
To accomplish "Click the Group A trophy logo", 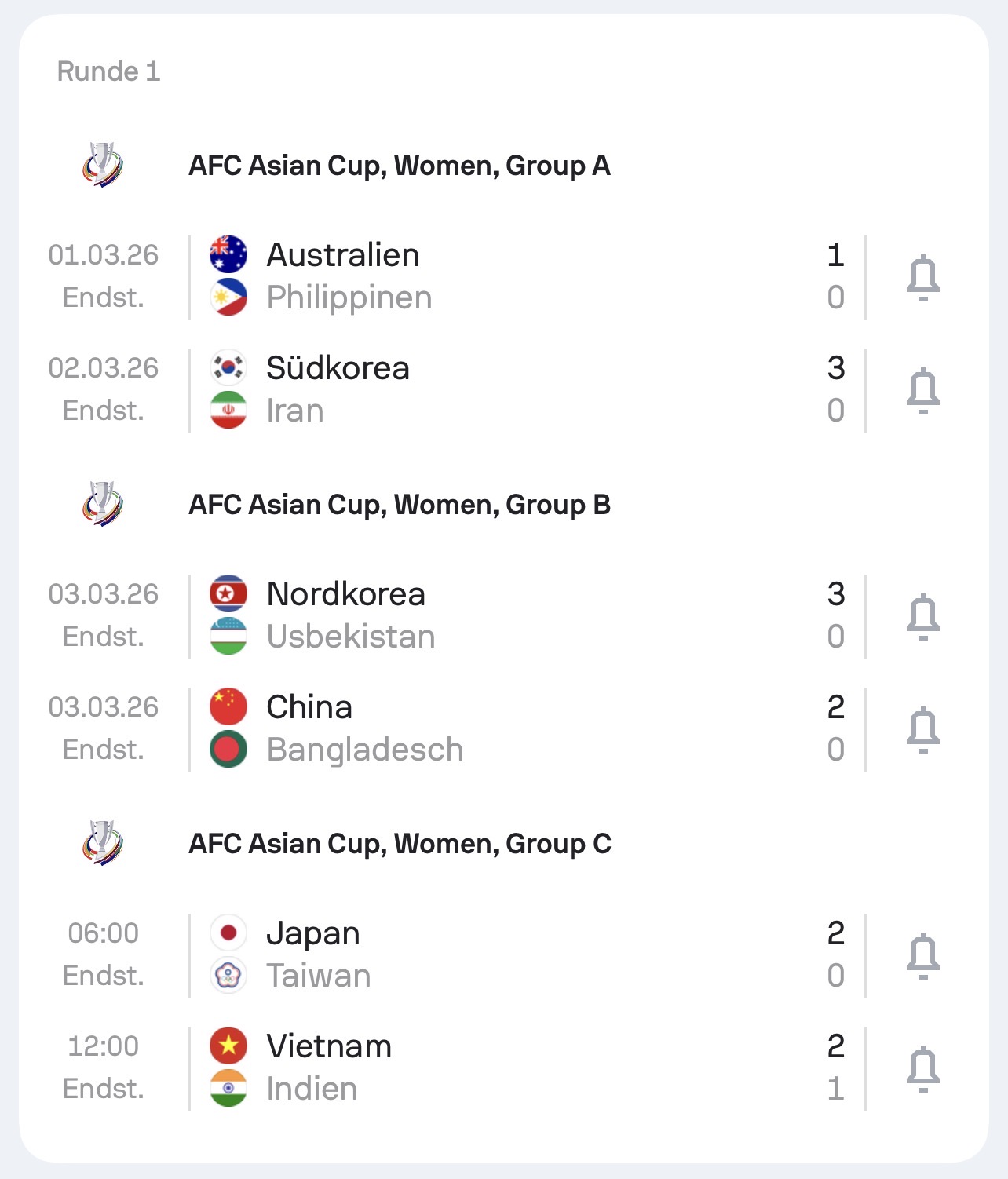I will 103,165.
